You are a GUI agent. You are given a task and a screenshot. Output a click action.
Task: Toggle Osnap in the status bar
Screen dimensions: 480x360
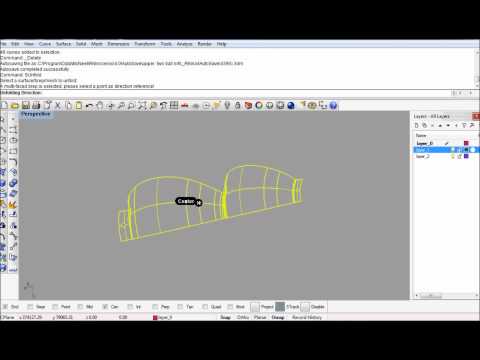coord(278,317)
